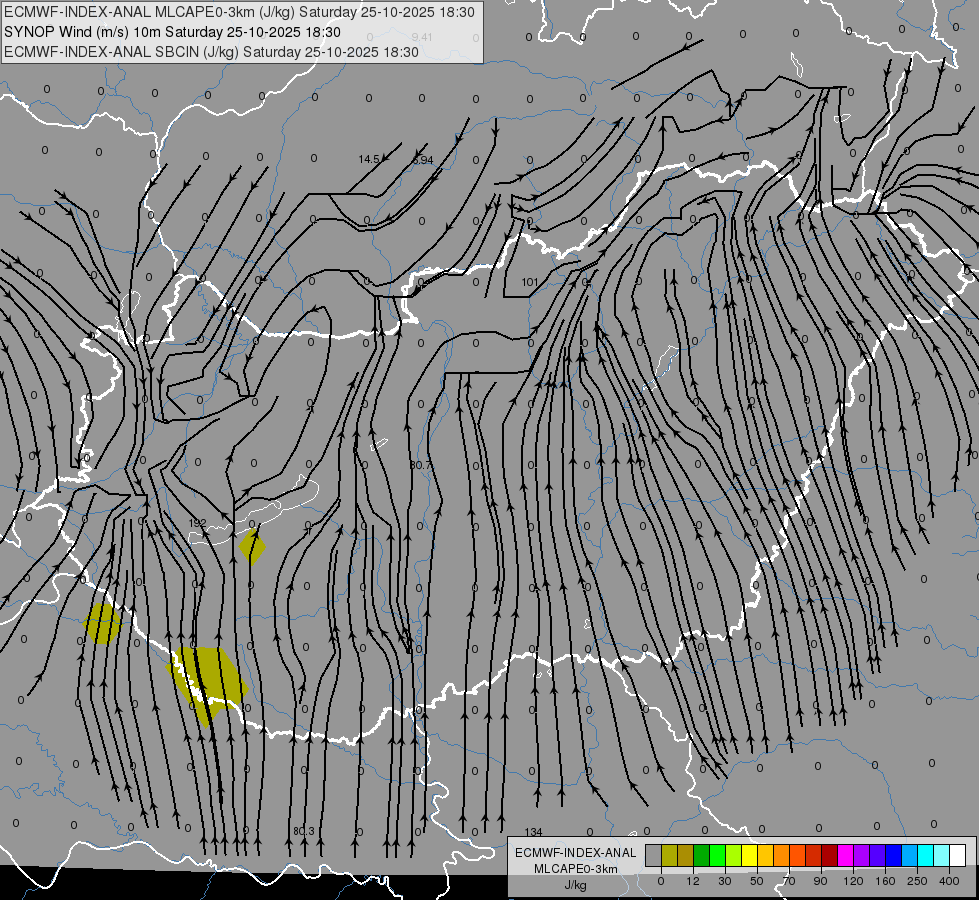
Task: Select the bright green legend swatch
Action: 718,855
